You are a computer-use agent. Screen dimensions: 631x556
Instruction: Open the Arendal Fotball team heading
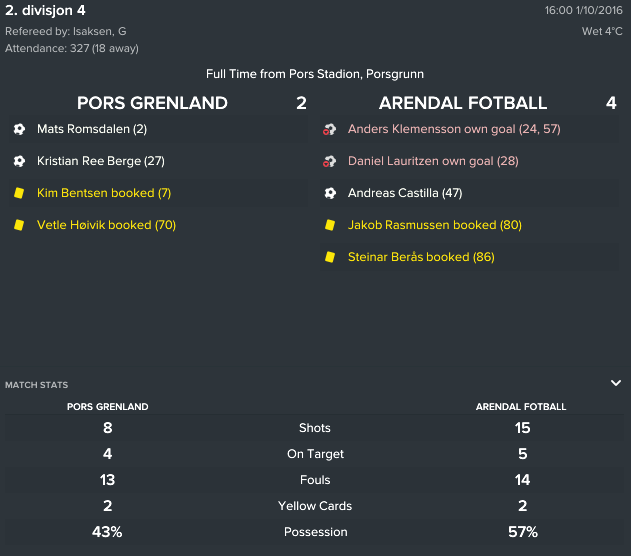[x=463, y=103]
